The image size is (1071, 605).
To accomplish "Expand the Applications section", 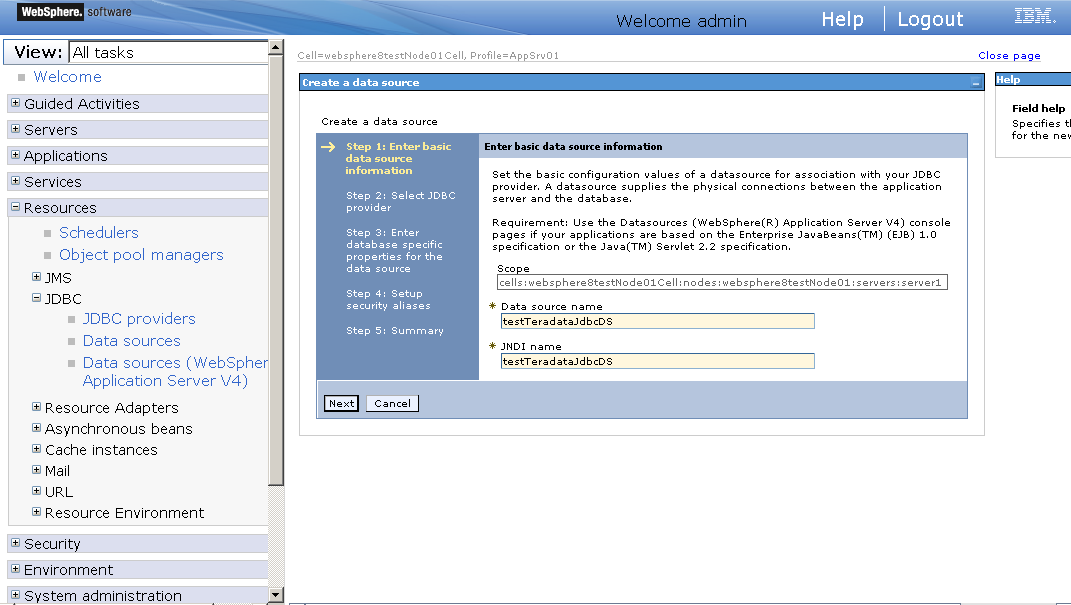I will click(15, 155).
